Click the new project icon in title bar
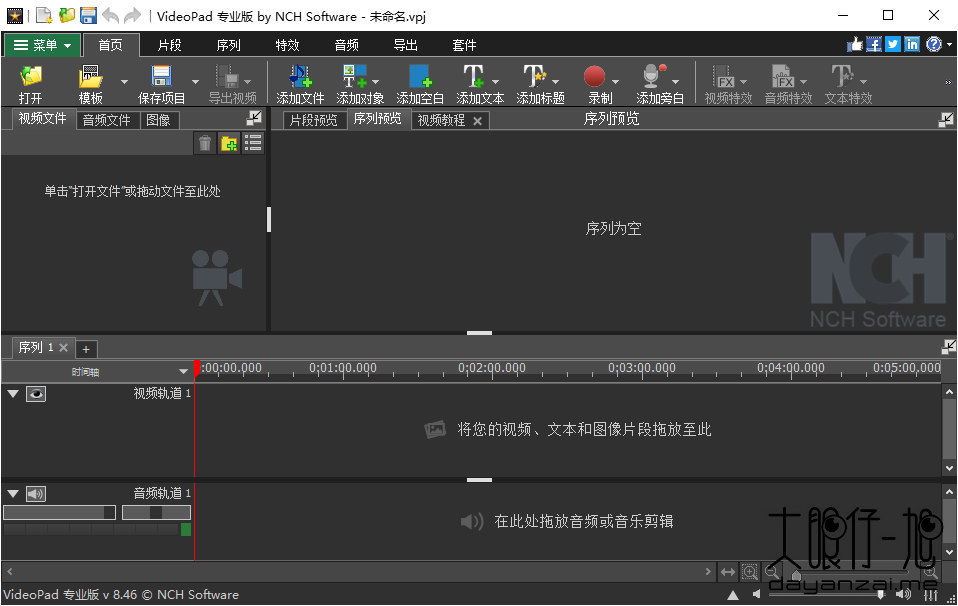This screenshot has width=958, height=606. (x=45, y=15)
